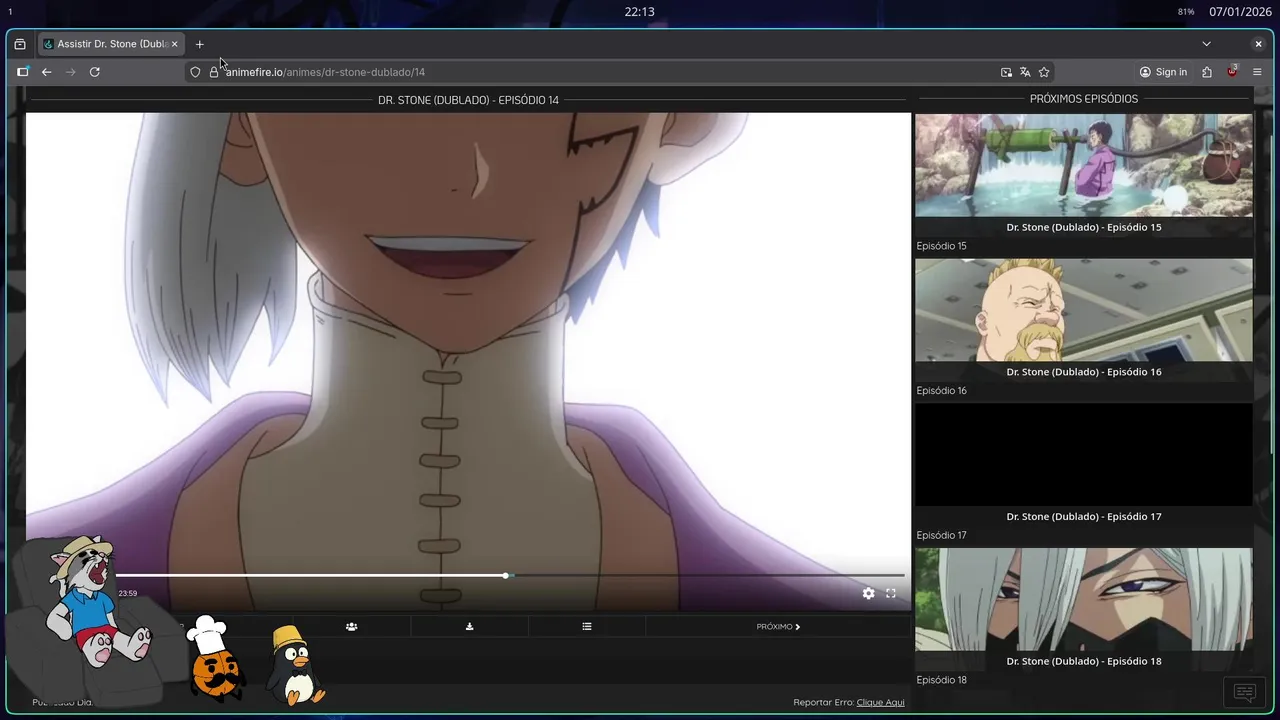
Task: Open the tracking protection shield icon
Action: pyautogui.click(x=195, y=72)
